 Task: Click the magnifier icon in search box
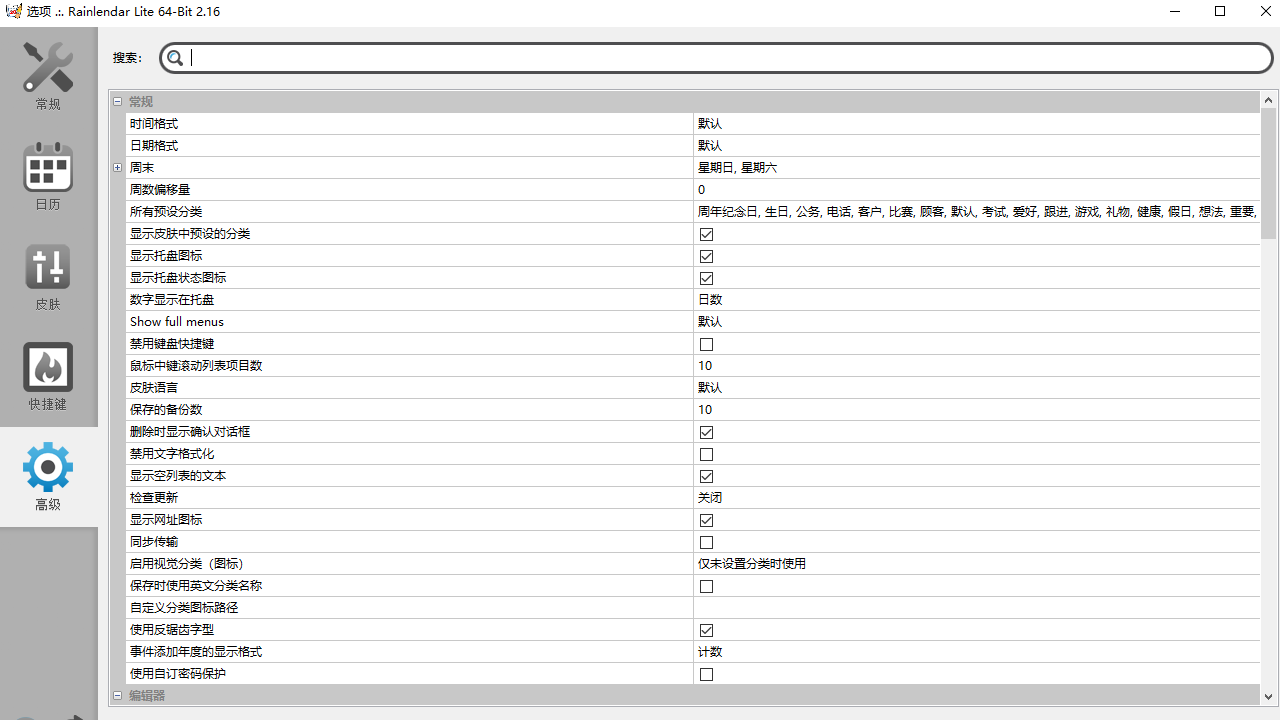(175, 58)
